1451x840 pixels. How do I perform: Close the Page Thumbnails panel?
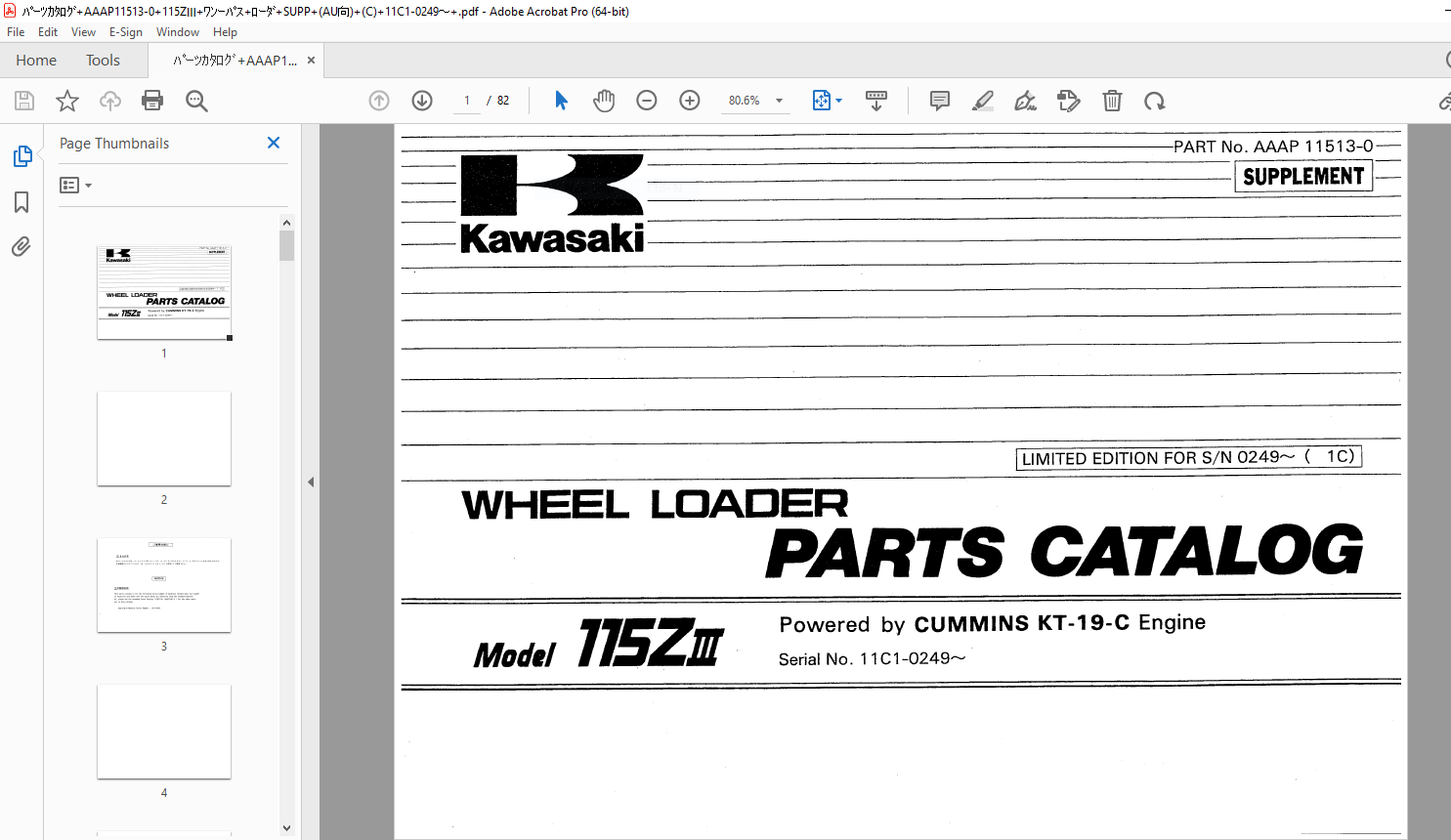(274, 143)
